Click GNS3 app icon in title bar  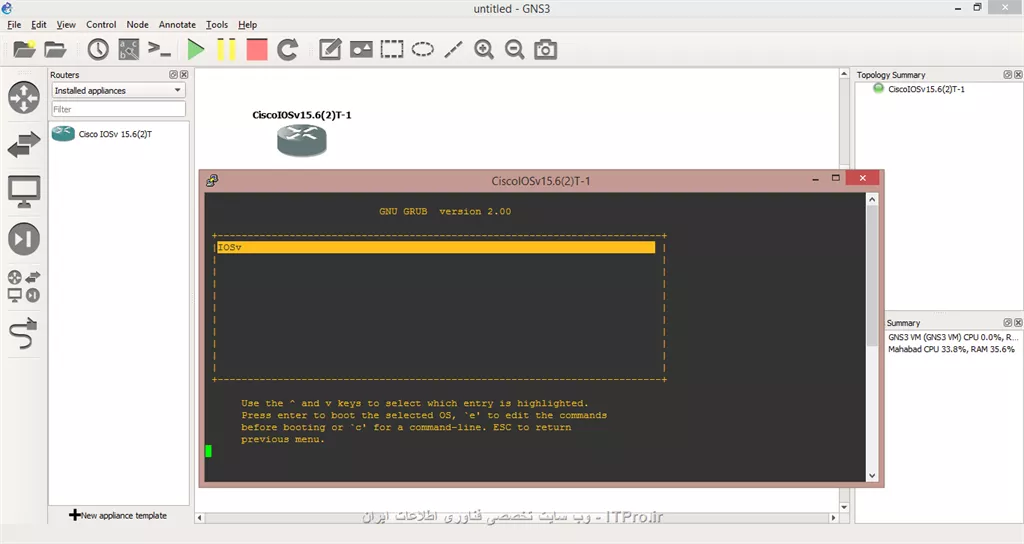pyautogui.click(x=7, y=8)
